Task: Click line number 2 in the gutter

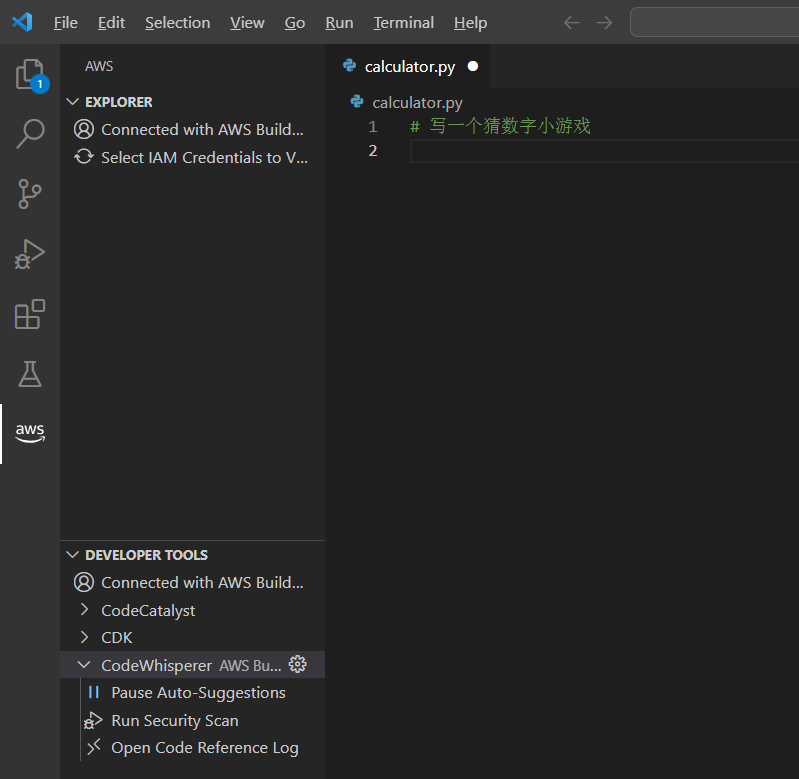Action: pyautogui.click(x=373, y=151)
